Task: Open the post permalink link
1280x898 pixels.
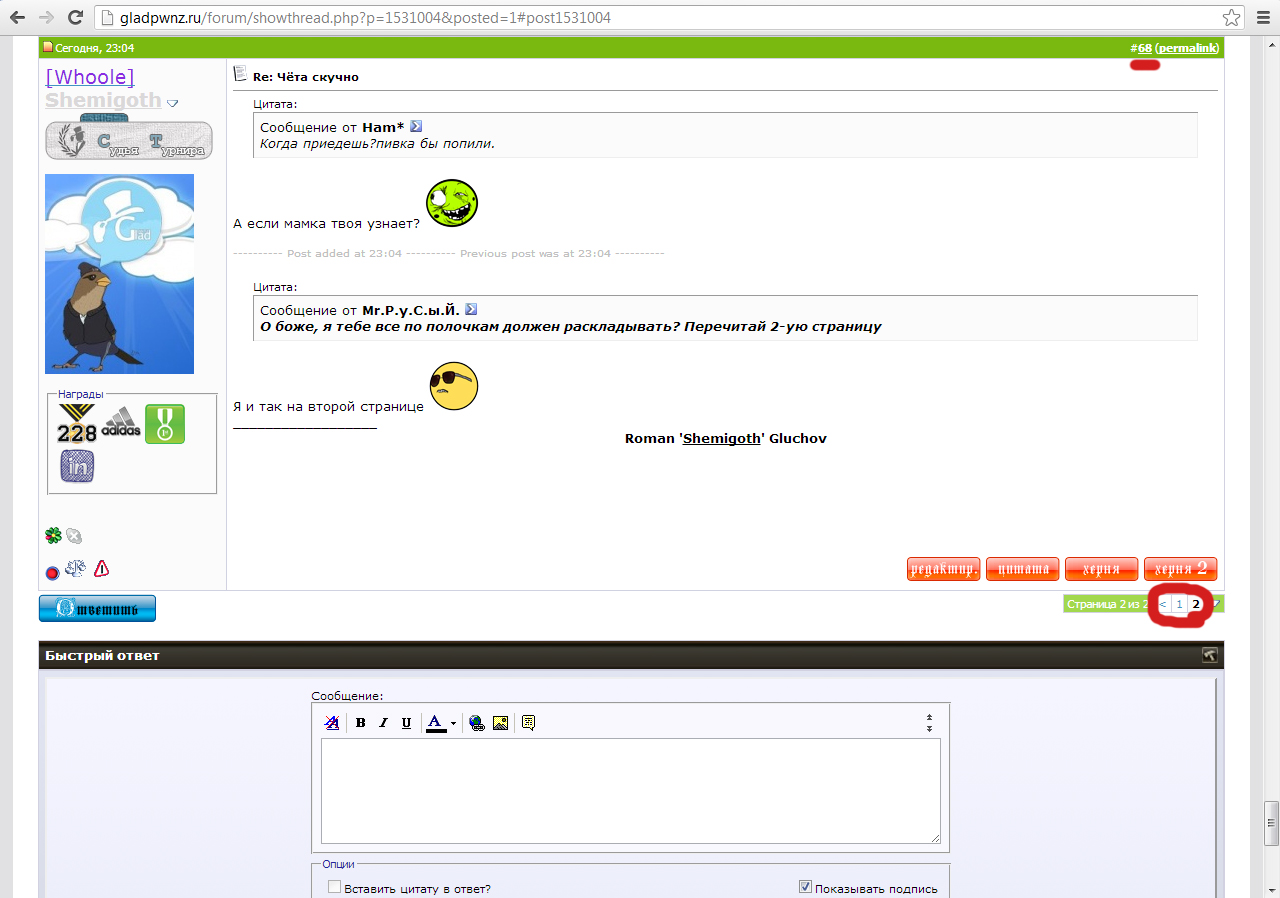Action: (x=1187, y=48)
